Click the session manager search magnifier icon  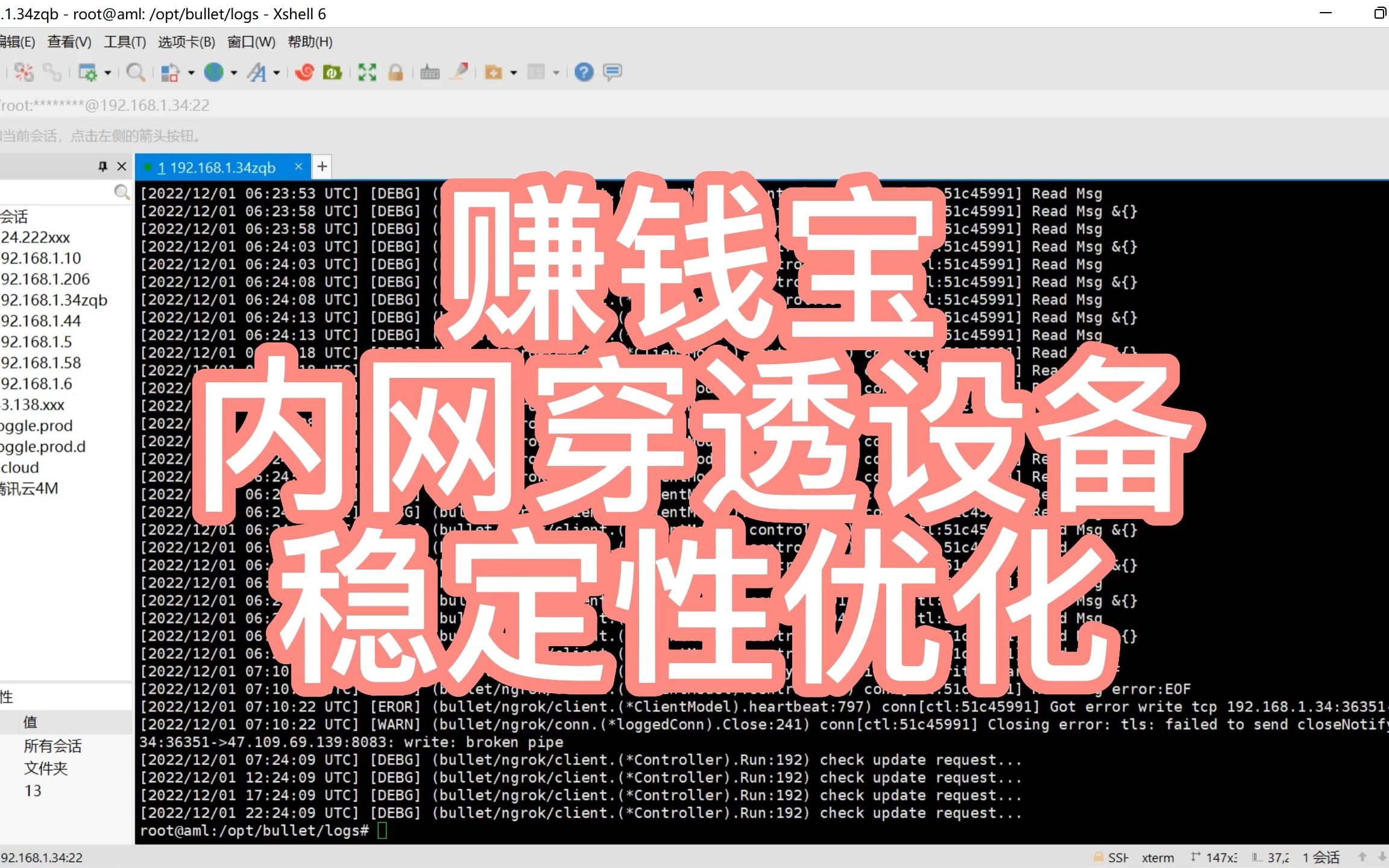(122, 192)
